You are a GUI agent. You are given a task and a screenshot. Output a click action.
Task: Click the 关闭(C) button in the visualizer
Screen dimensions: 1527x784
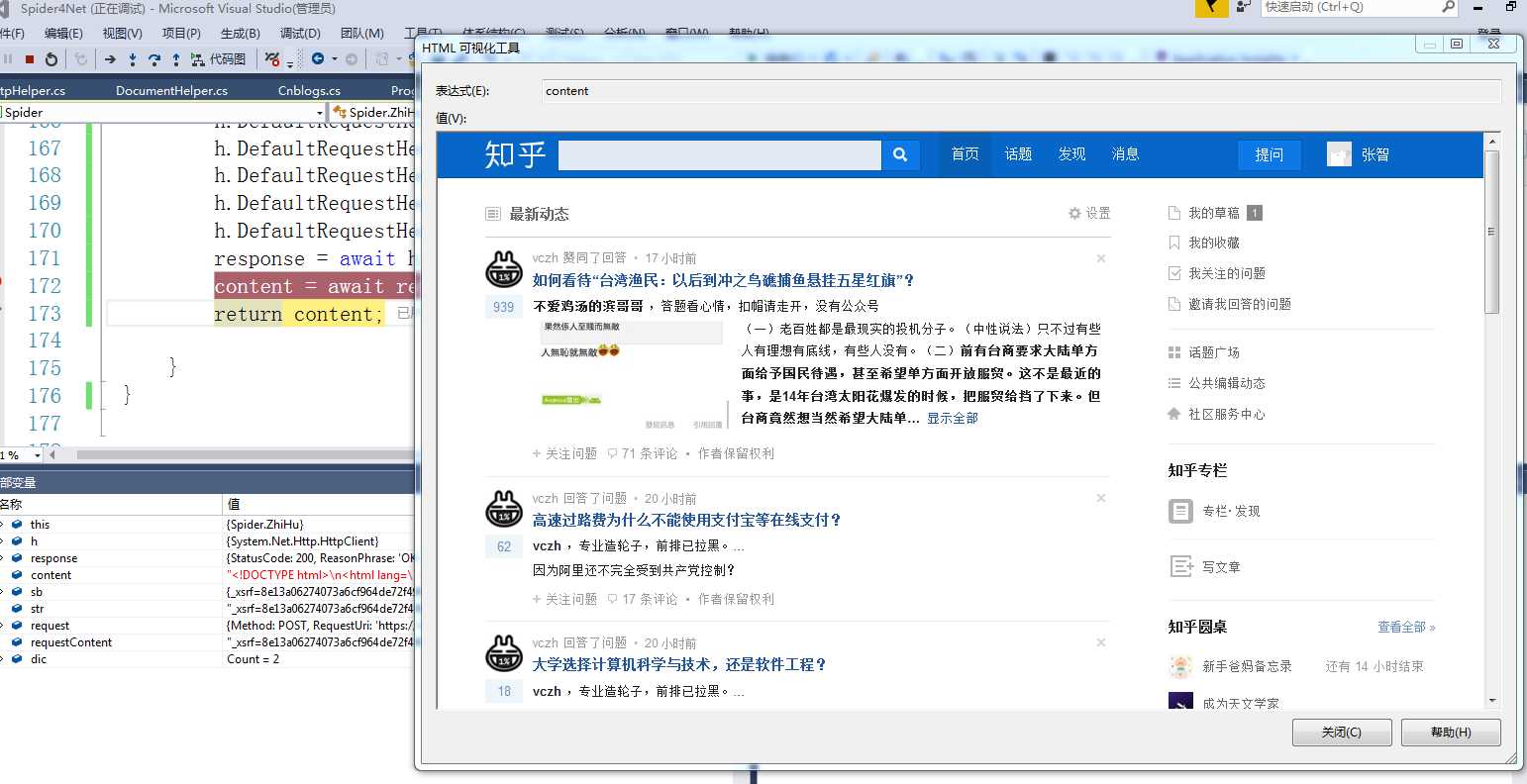[x=1342, y=733]
